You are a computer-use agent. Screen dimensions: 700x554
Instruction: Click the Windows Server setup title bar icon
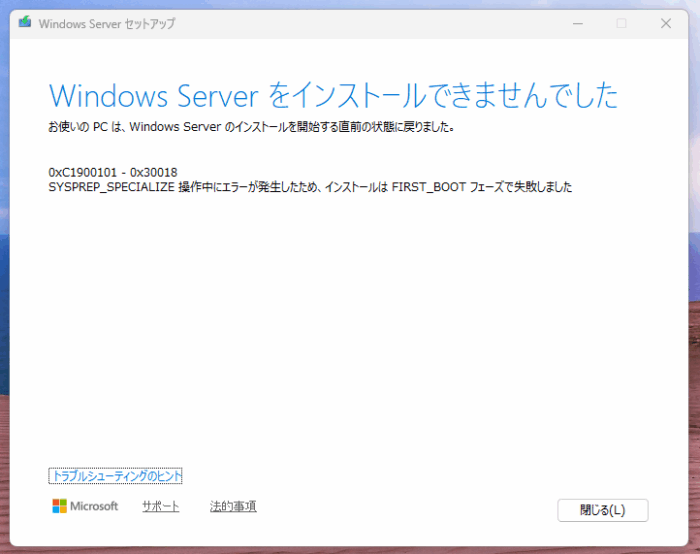[25, 23]
